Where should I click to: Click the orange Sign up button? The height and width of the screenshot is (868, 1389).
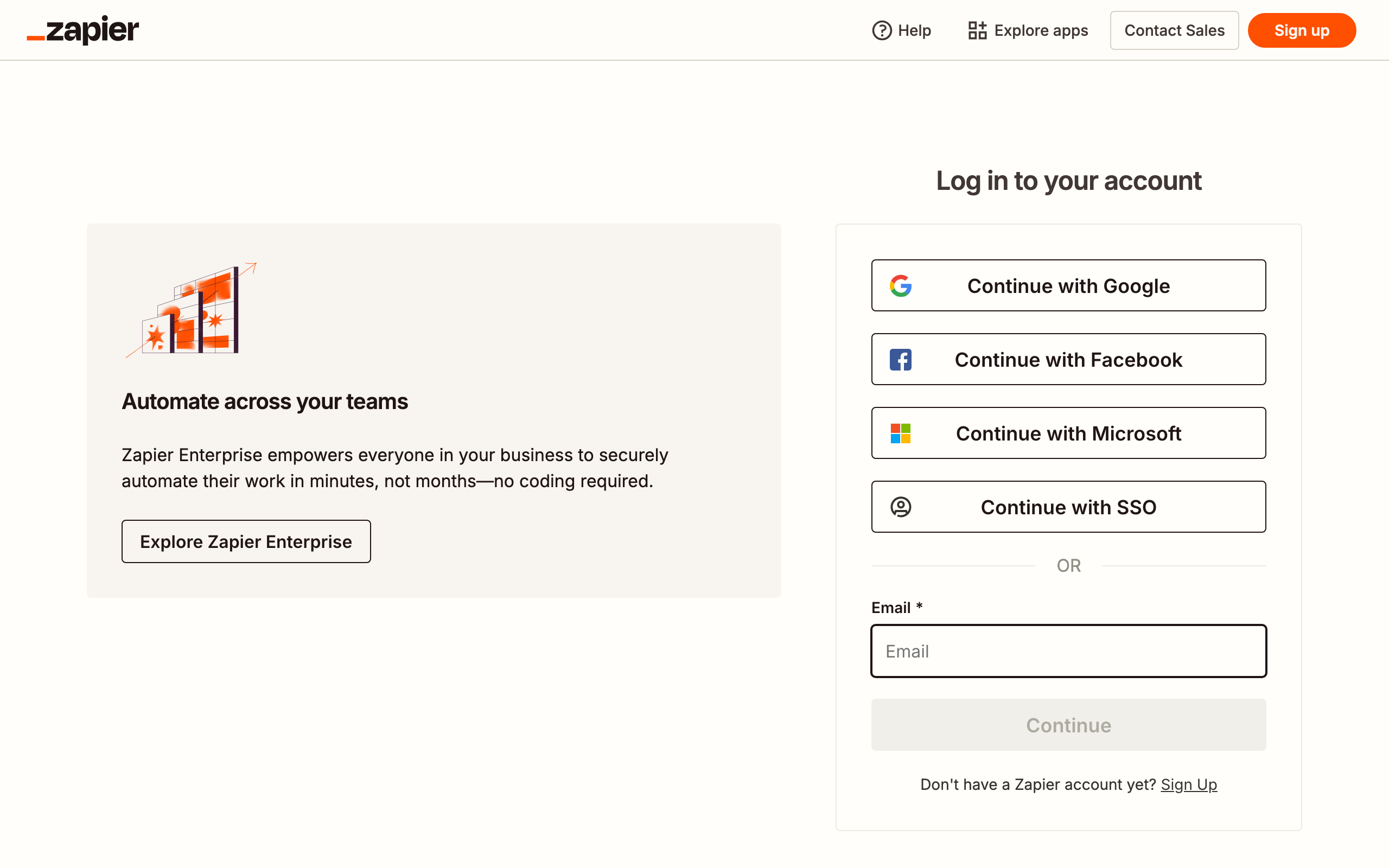[1301, 30]
